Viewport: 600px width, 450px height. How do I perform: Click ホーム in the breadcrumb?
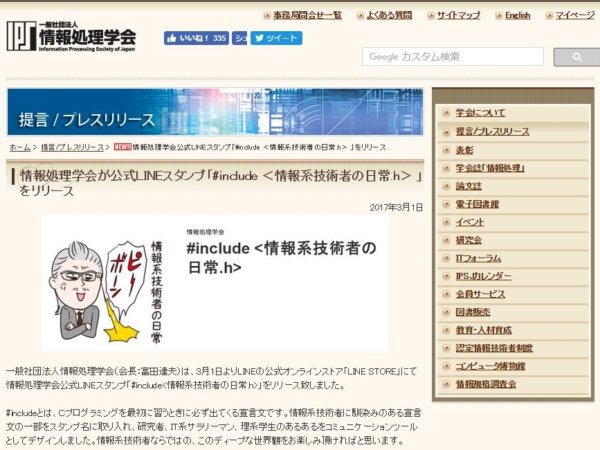(20, 147)
